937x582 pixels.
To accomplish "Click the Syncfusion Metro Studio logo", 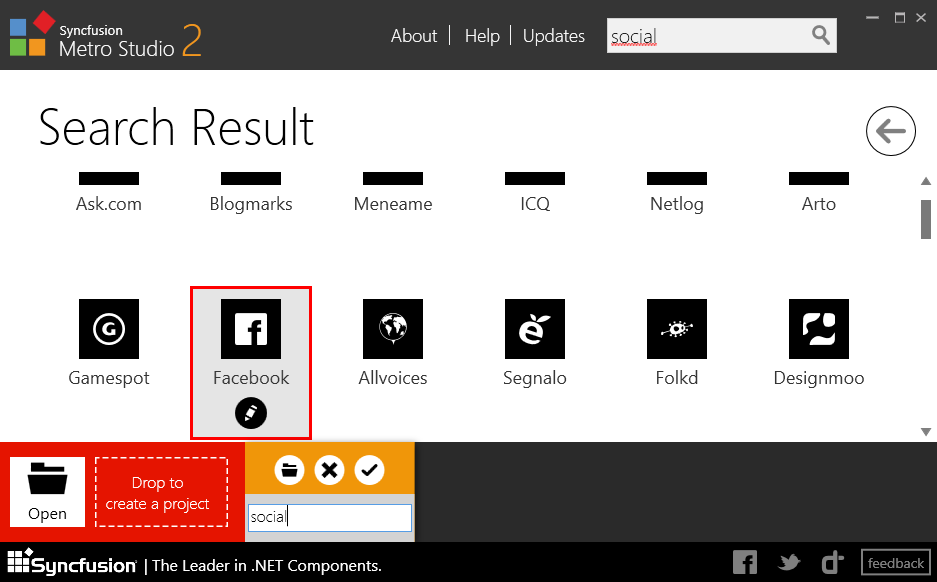I will tap(105, 35).
